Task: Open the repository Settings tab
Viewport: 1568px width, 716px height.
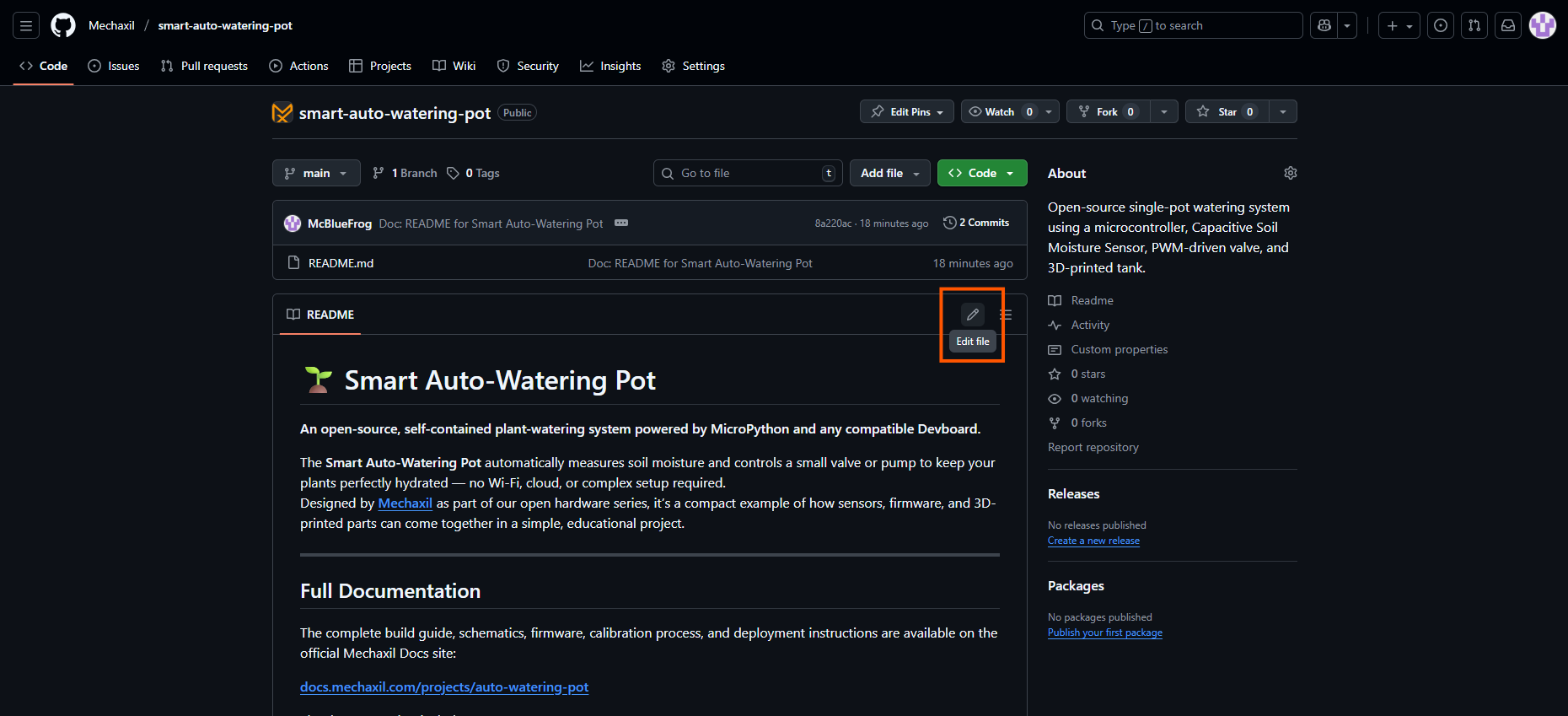Action: pos(693,66)
